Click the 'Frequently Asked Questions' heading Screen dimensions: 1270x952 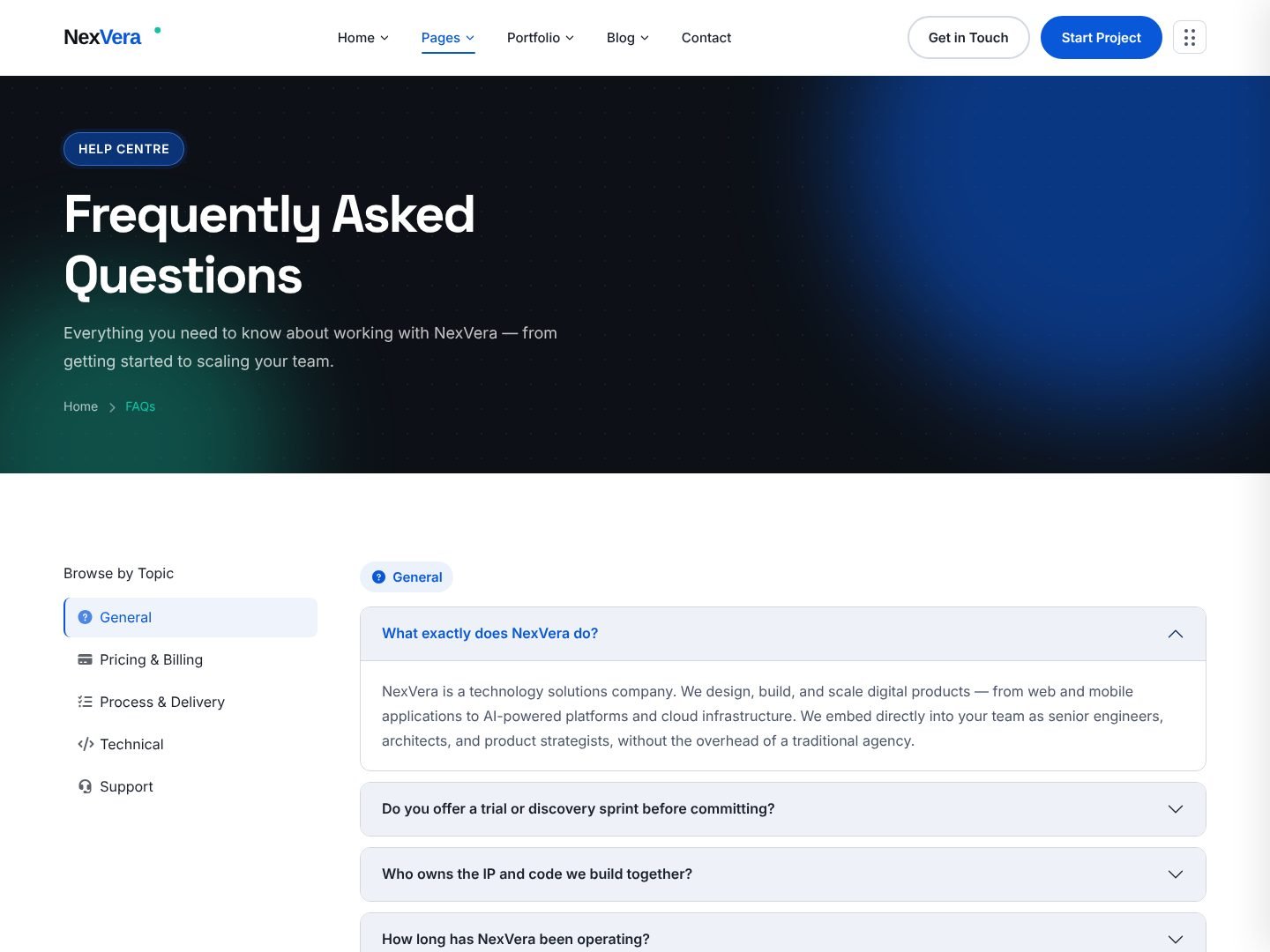click(270, 245)
